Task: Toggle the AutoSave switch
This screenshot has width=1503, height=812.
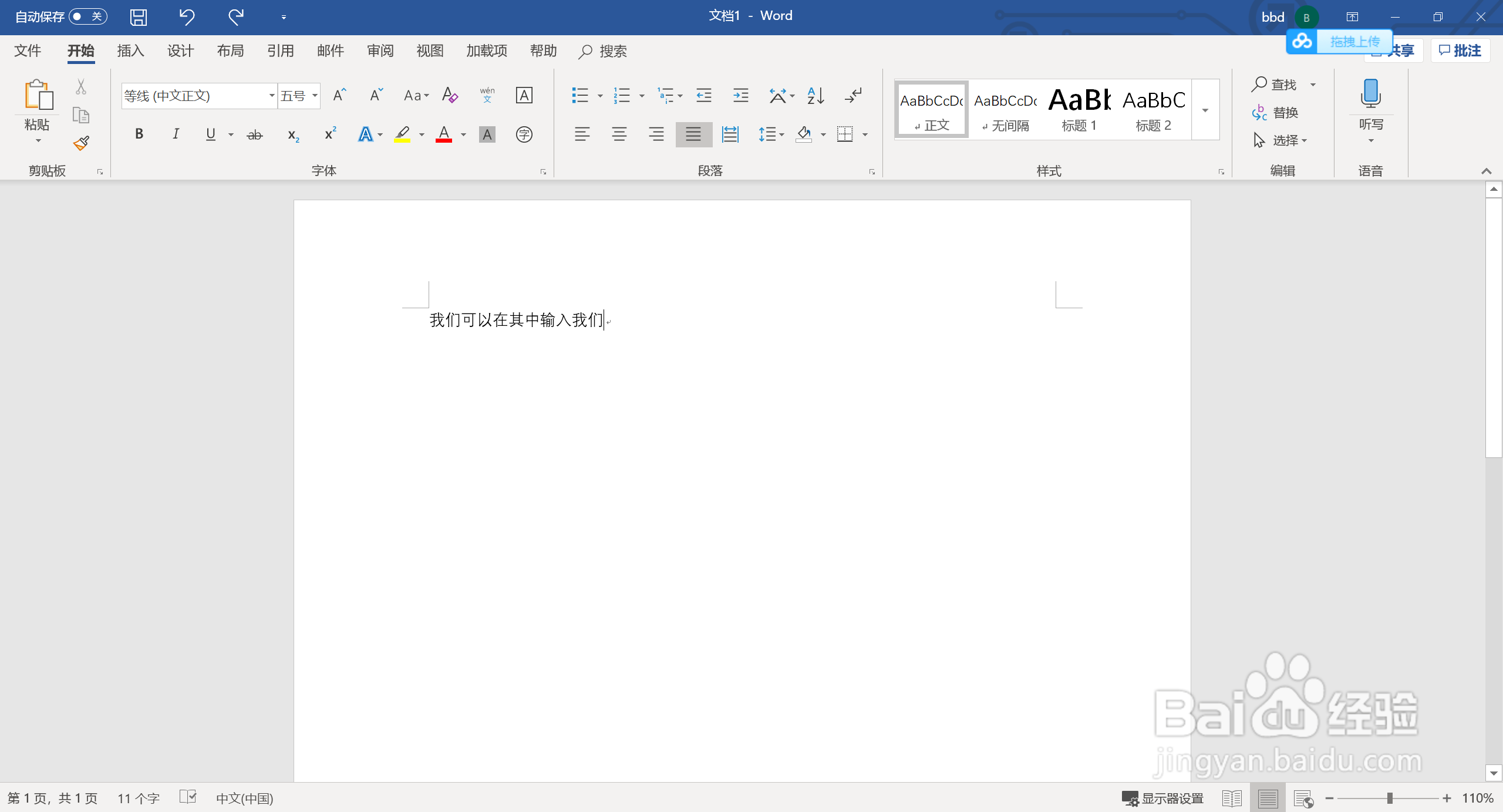Action: click(88, 16)
